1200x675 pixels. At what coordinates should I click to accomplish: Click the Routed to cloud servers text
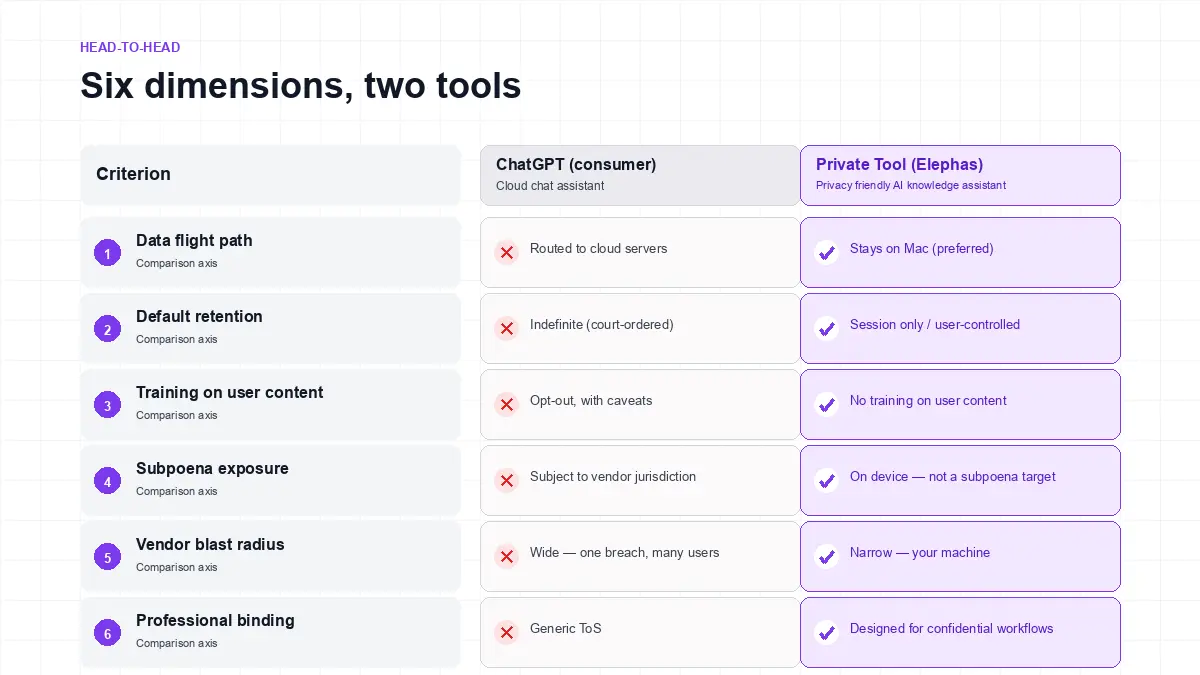(x=598, y=249)
